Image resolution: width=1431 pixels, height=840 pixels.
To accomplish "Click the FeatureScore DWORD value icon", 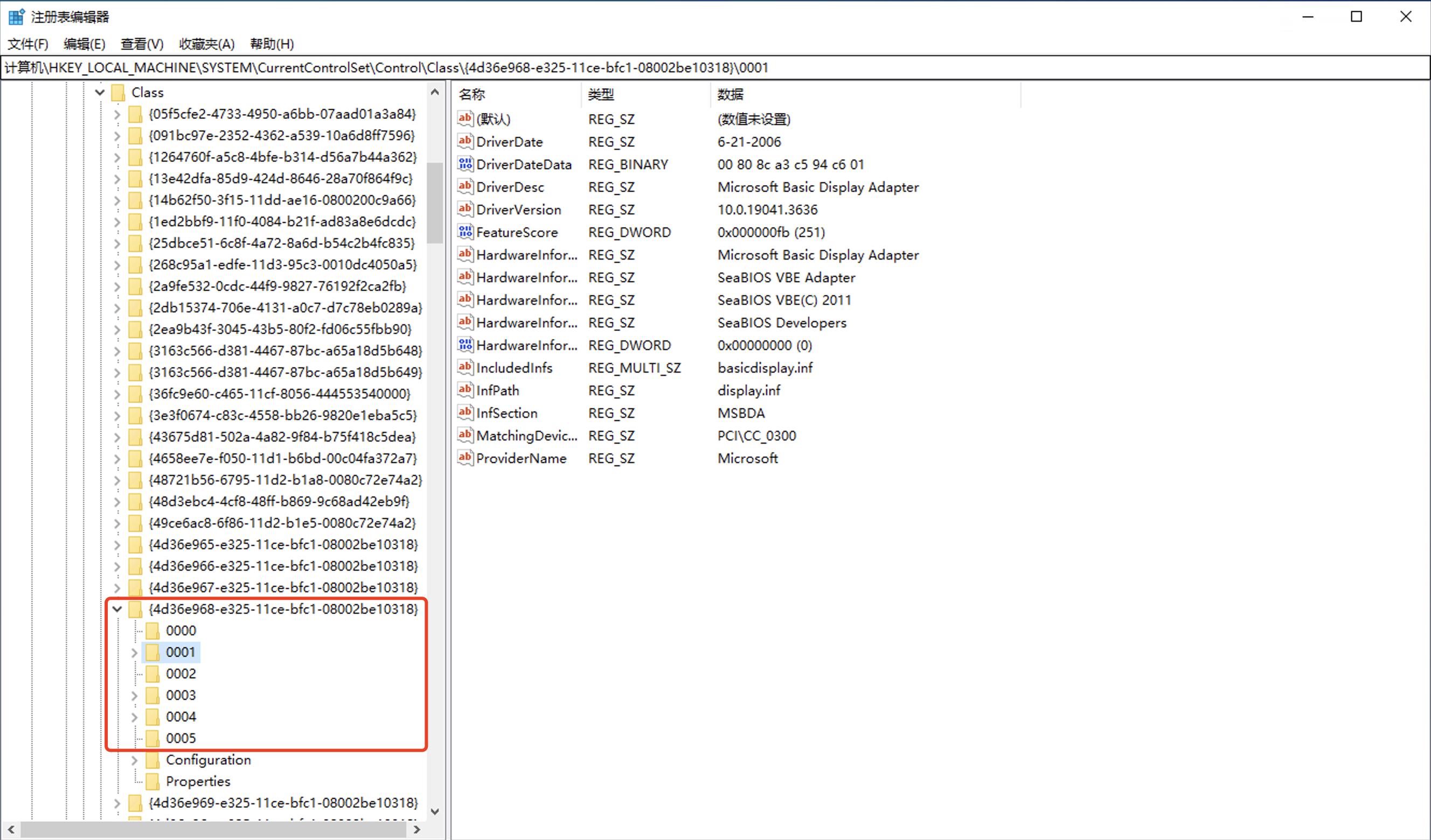I will [465, 232].
